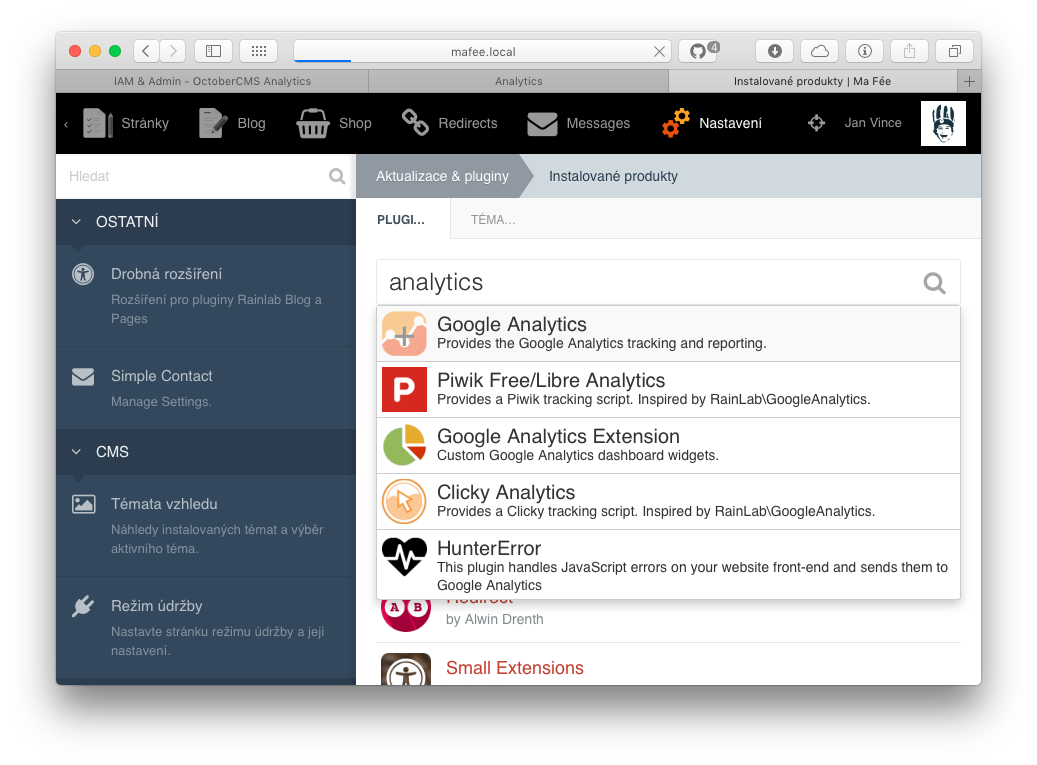Click the Režim údržby plug icon
Image resolution: width=1037 pixels, height=765 pixels.
(x=83, y=606)
